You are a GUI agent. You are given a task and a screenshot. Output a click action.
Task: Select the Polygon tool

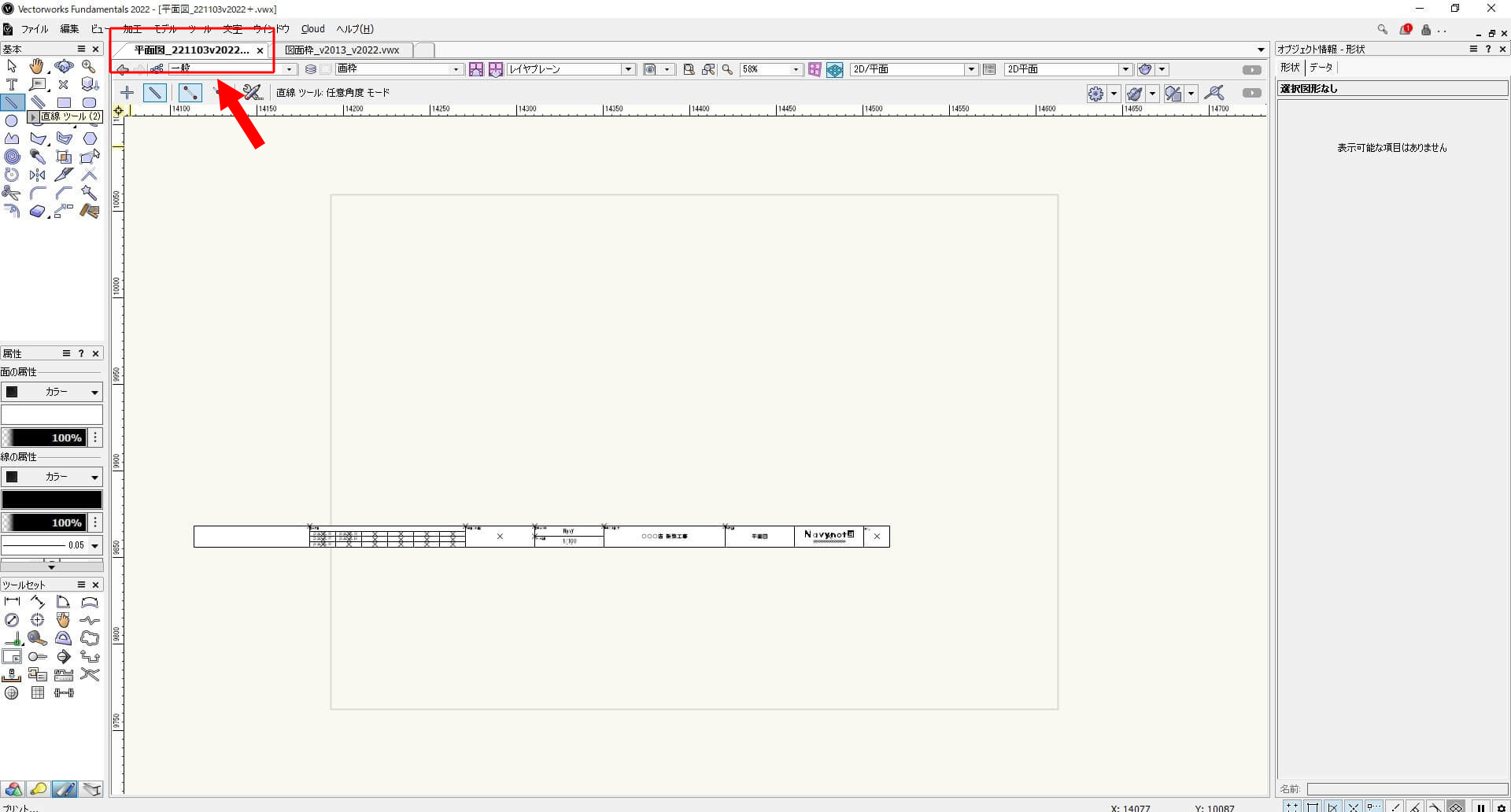(x=37, y=138)
